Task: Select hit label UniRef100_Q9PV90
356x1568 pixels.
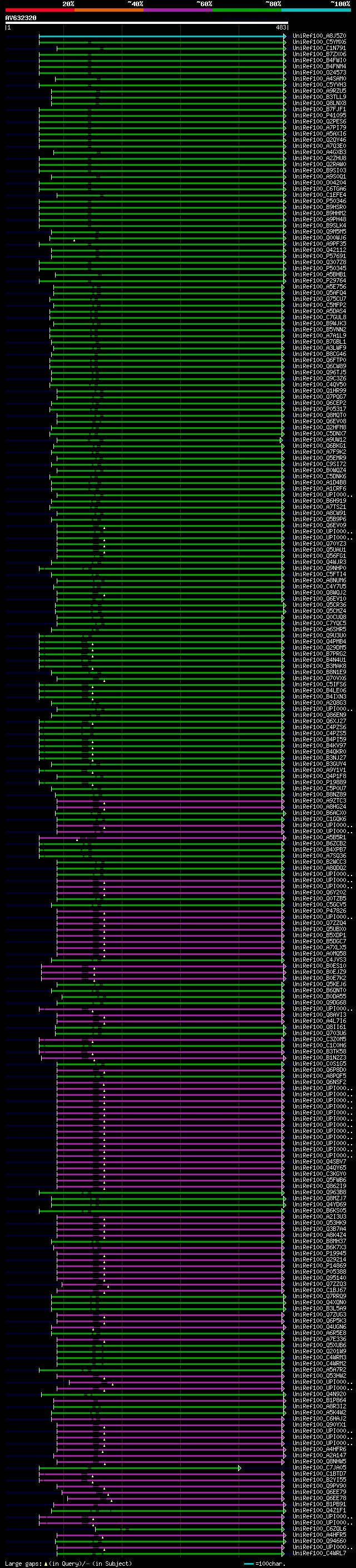Action: [319, 1486]
